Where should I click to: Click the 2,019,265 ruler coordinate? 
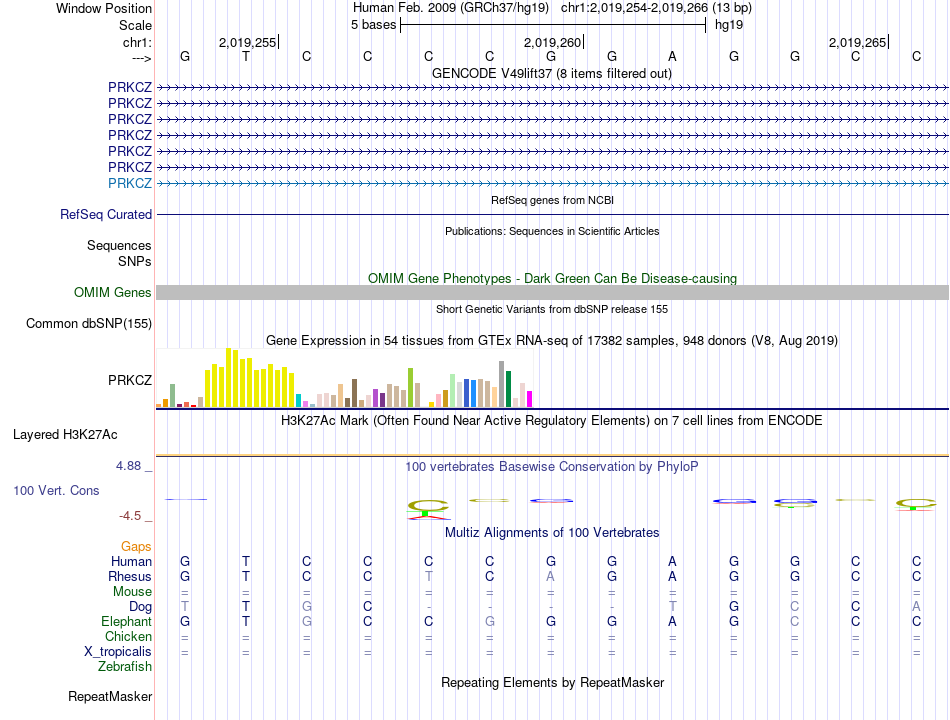857,42
